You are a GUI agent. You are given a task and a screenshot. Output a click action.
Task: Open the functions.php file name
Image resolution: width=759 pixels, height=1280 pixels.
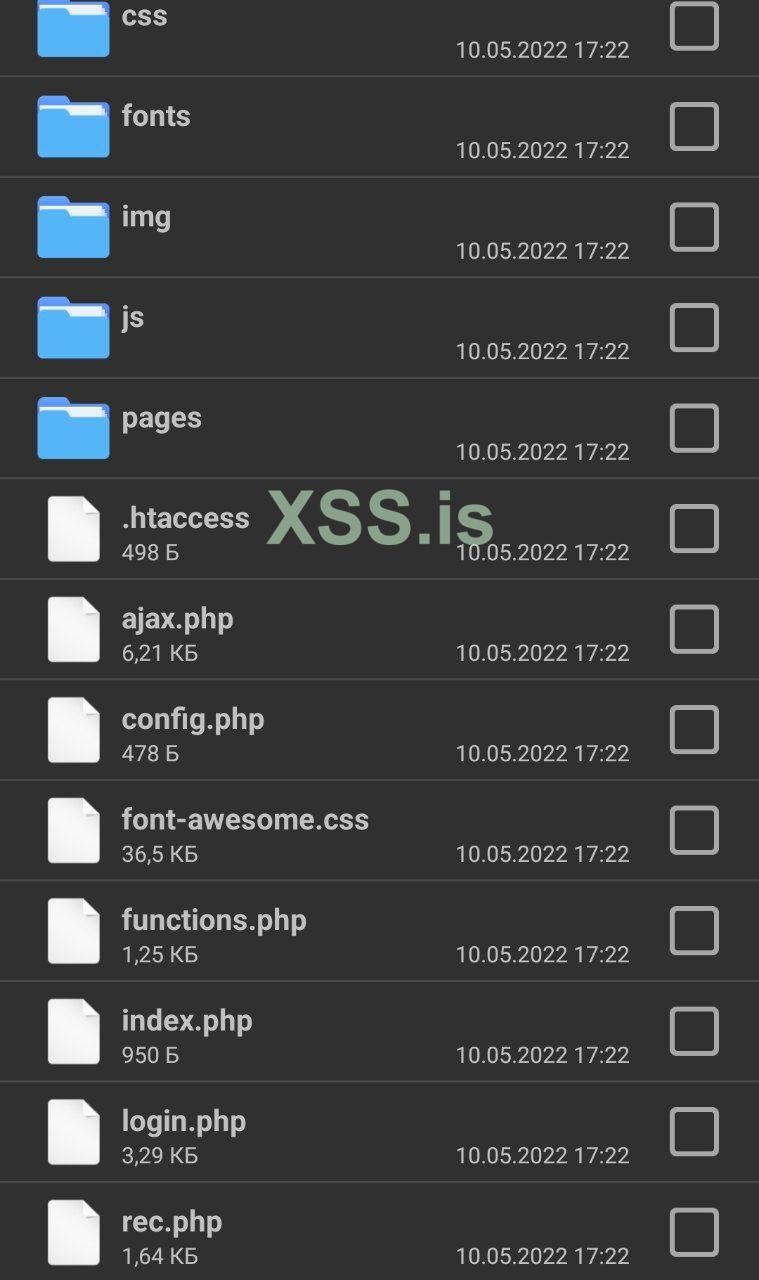tap(214, 920)
